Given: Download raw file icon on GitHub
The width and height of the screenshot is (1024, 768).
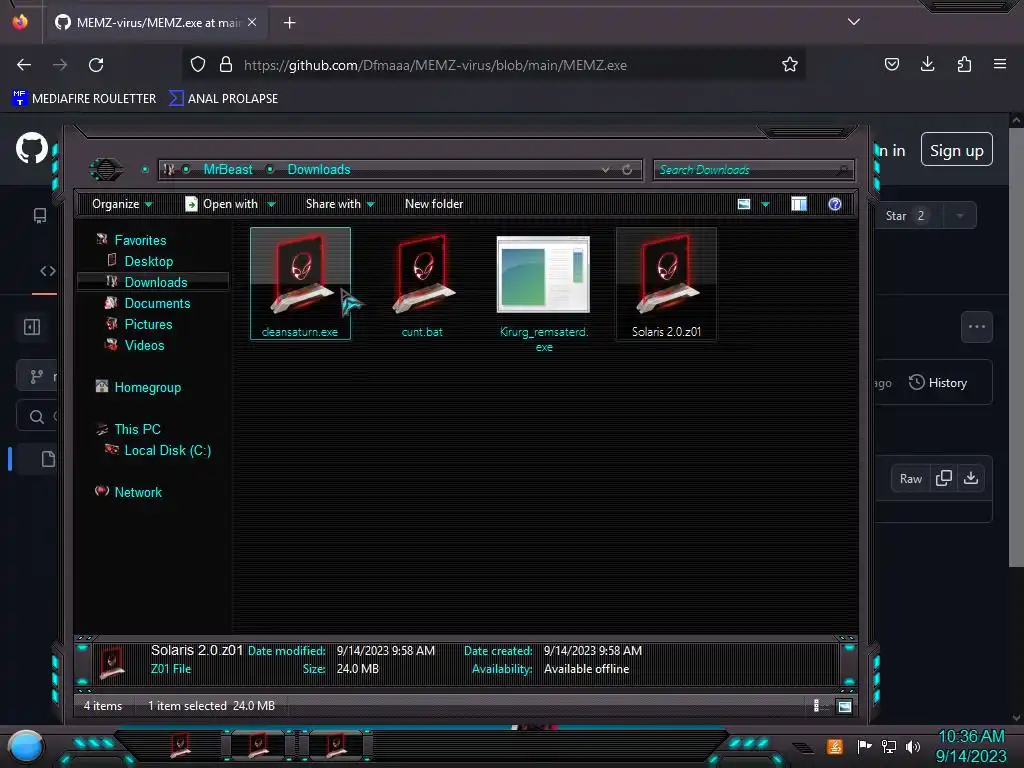Looking at the screenshot, I should tap(971, 479).
